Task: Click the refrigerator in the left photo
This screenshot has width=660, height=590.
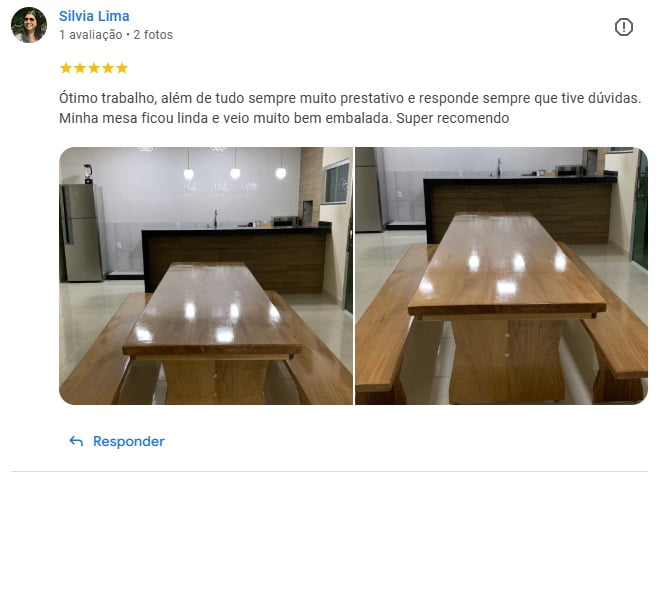Action: click(x=82, y=232)
